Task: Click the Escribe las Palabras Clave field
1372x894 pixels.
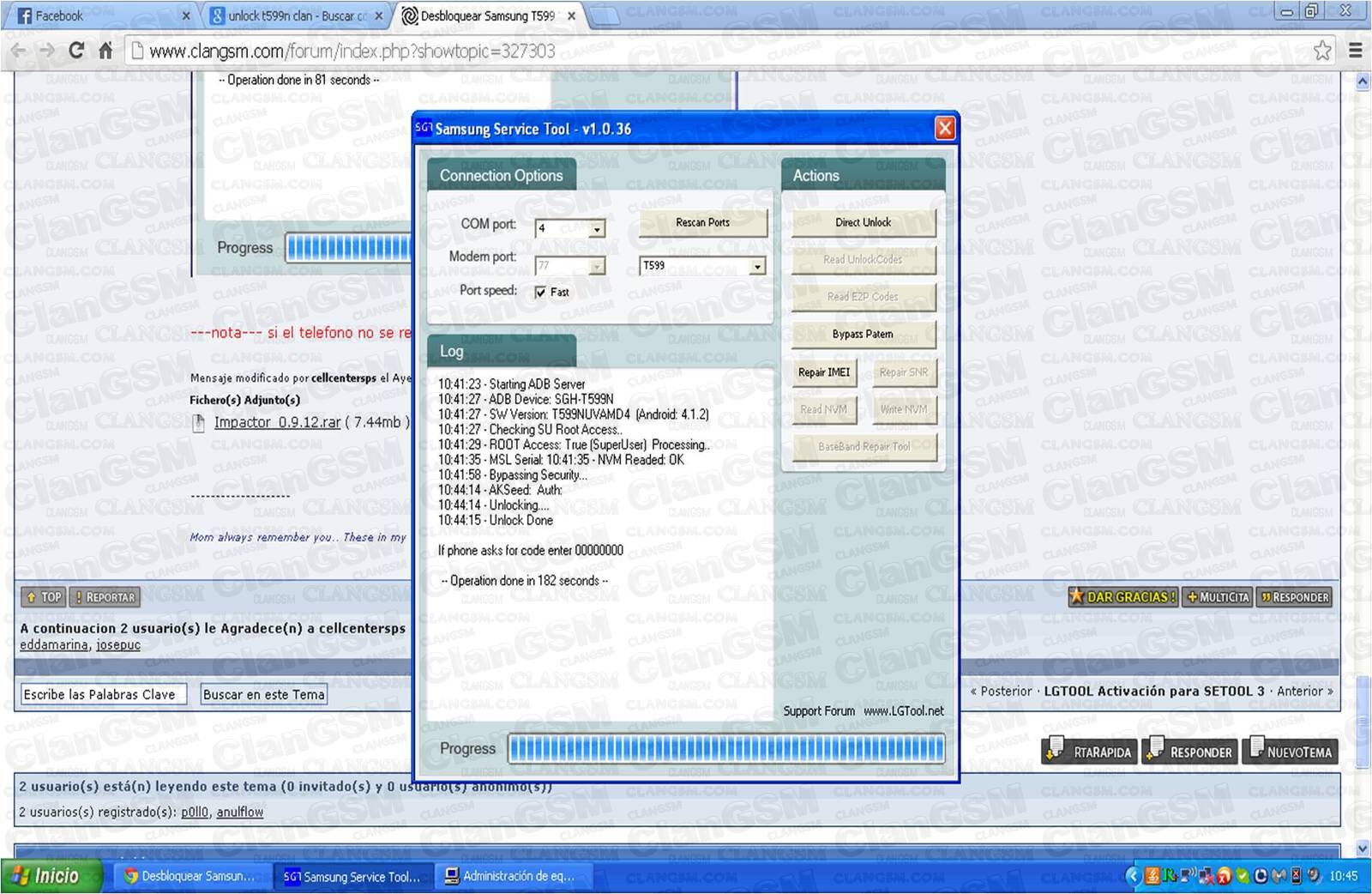Action: (103, 694)
